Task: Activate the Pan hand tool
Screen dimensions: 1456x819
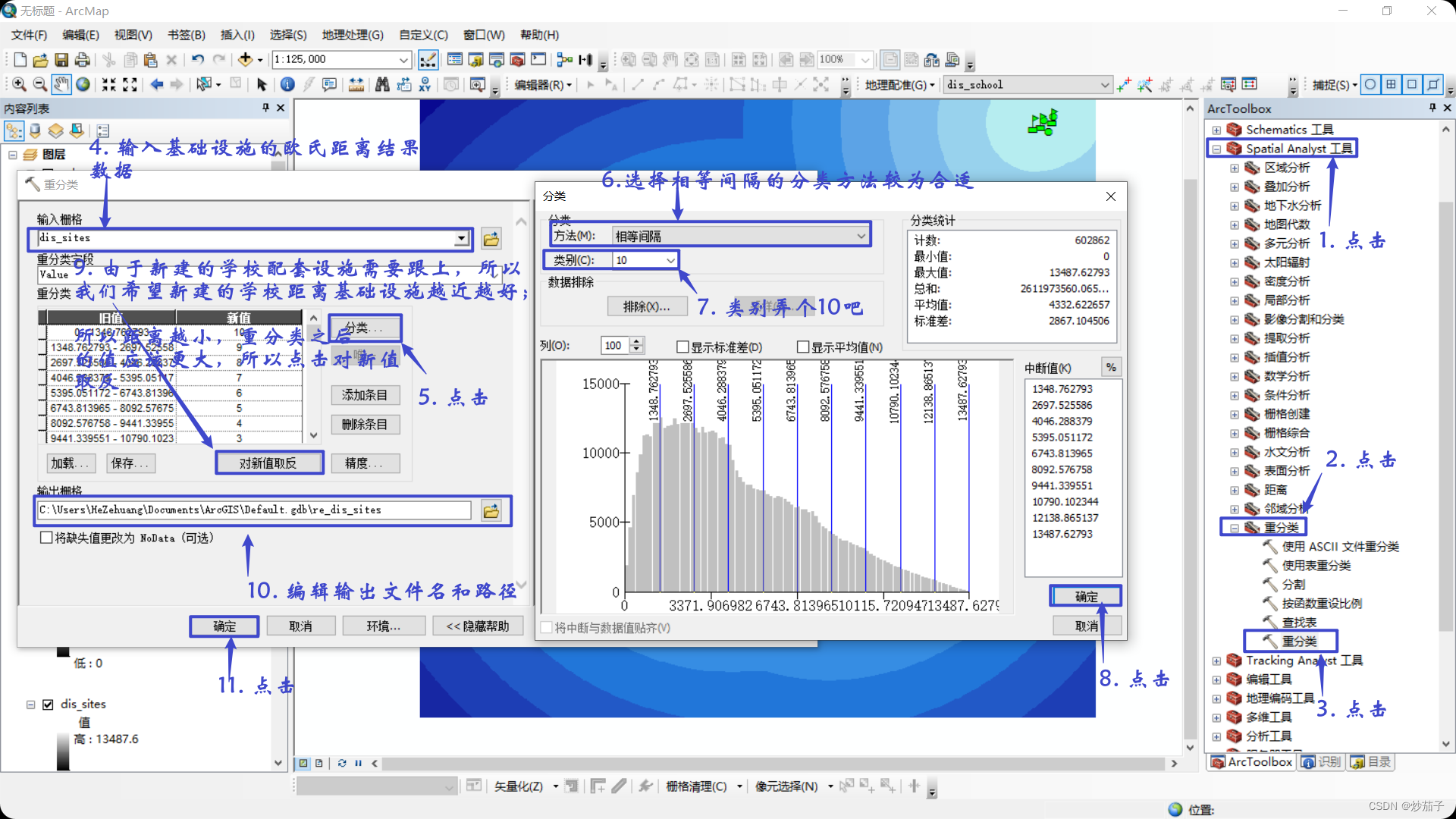Action: click(x=61, y=84)
